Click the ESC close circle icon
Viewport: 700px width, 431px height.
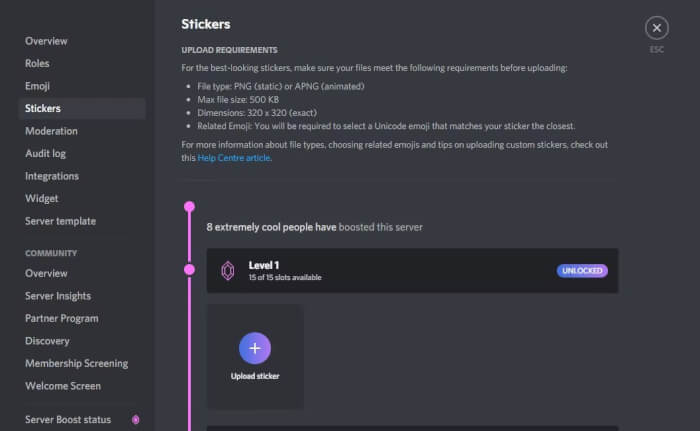[x=656, y=28]
